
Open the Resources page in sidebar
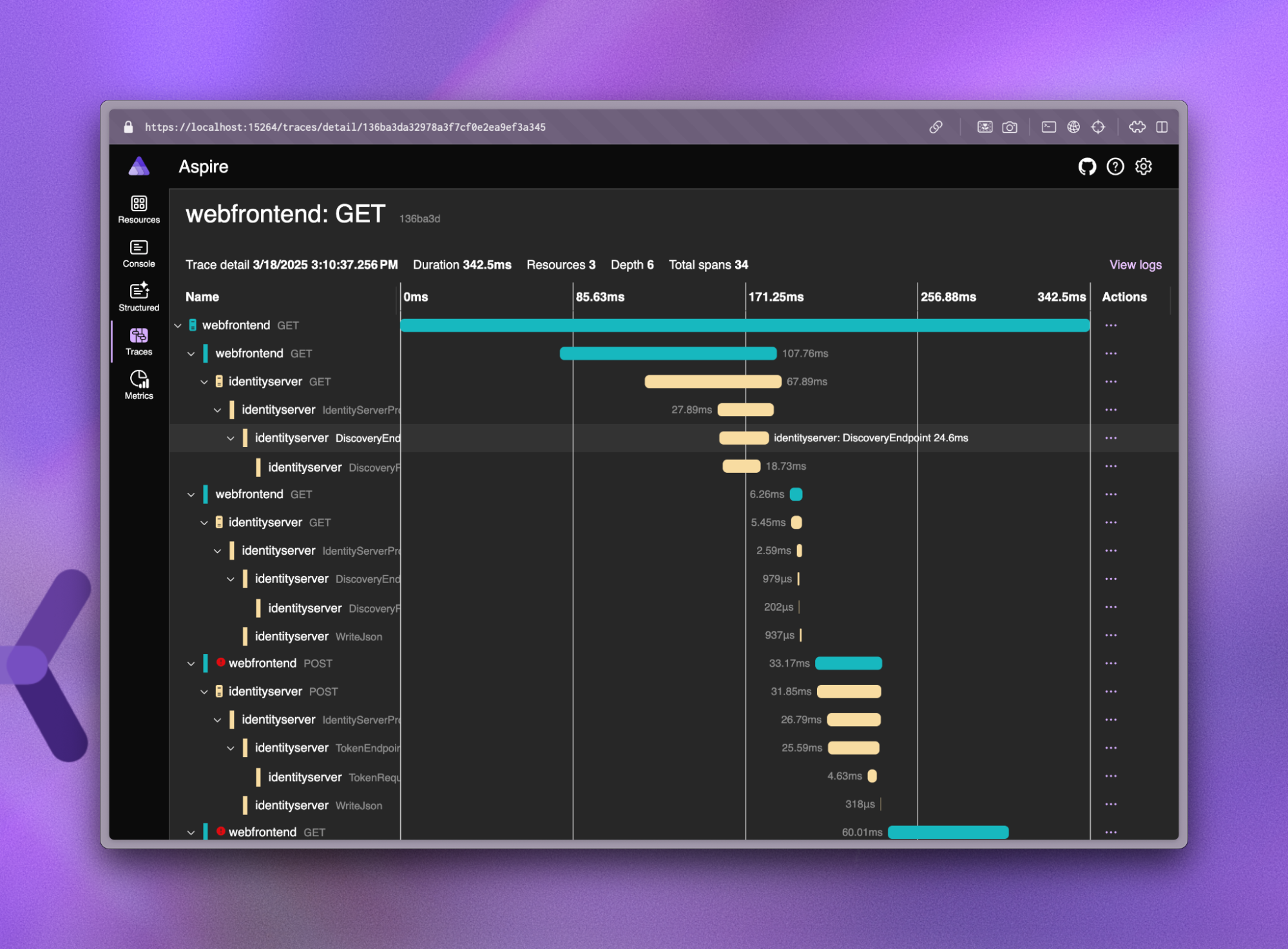point(139,210)
